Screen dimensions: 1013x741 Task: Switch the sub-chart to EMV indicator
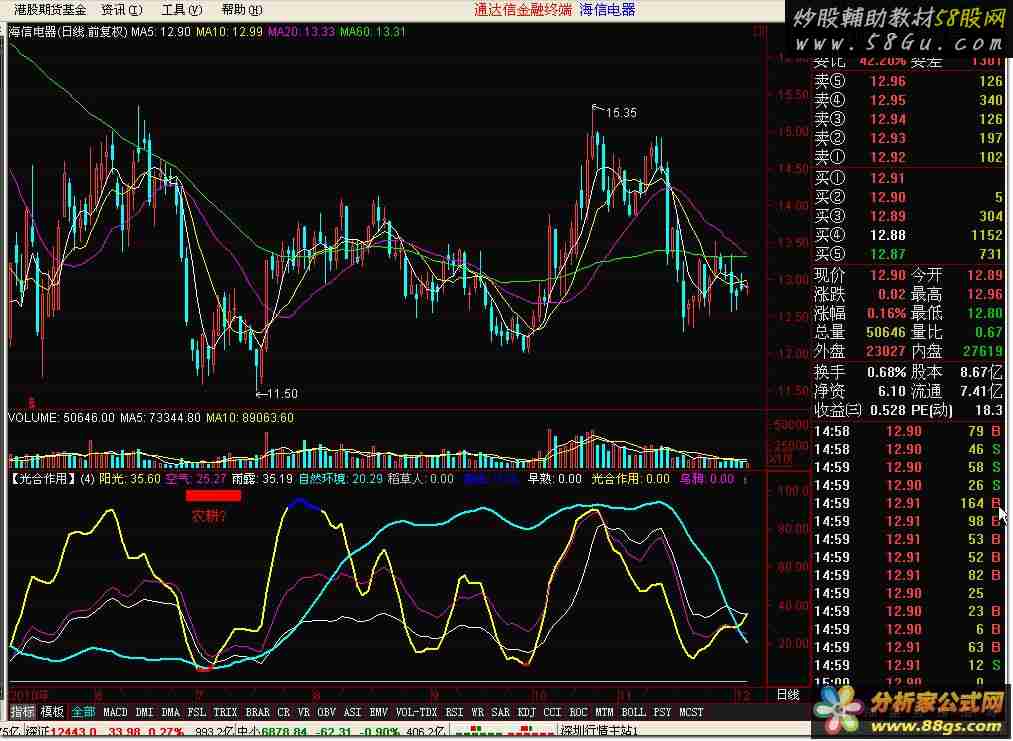coord(378,712)
